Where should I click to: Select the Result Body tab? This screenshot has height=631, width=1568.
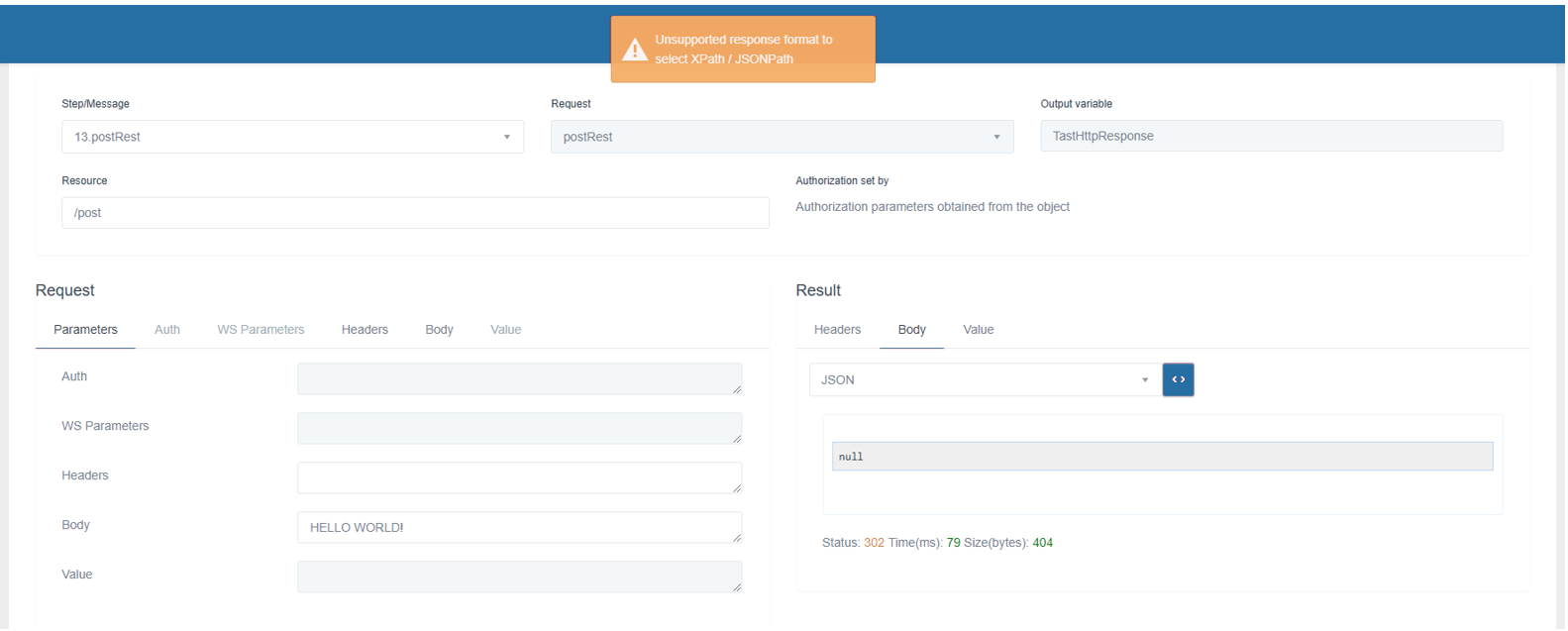(911, 330)
